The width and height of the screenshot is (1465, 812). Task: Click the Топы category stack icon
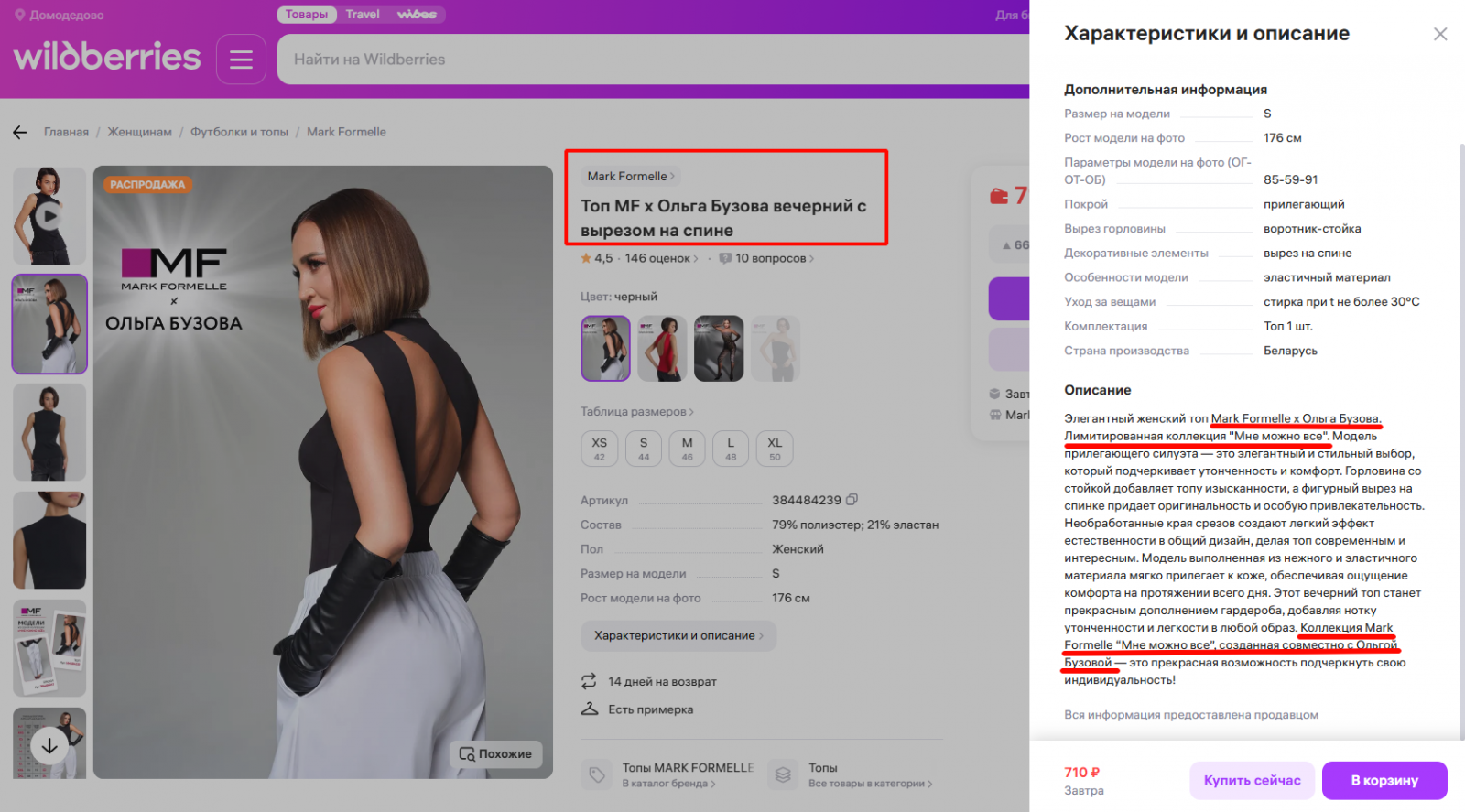(783, 774)
